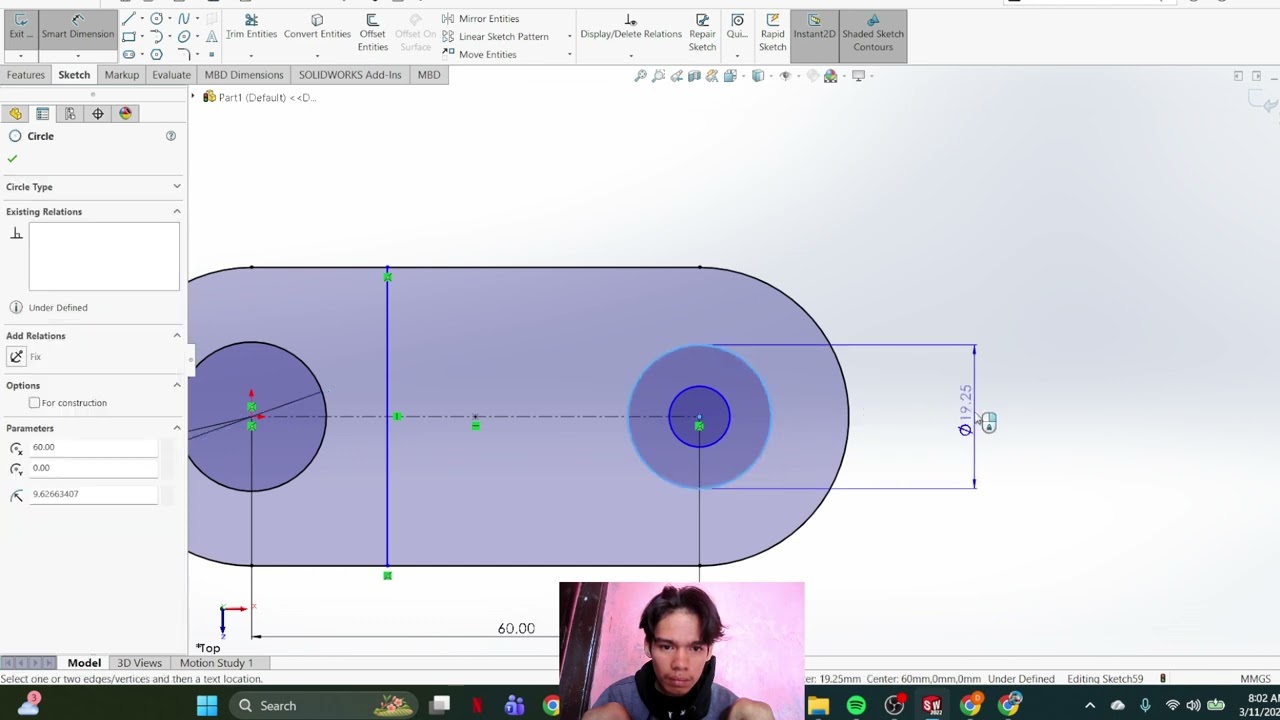Expand the Circle Type section
Viewport: 1280px width, 720px height.
click(177, 187)
